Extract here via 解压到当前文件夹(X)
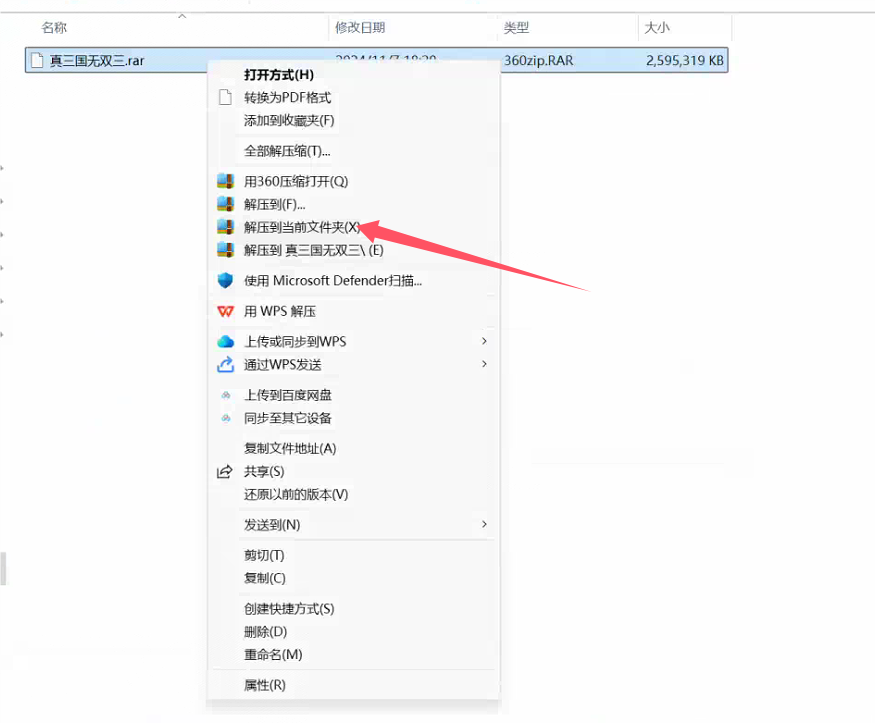Screen dimensions: 875x723 (x=302, y=227)
